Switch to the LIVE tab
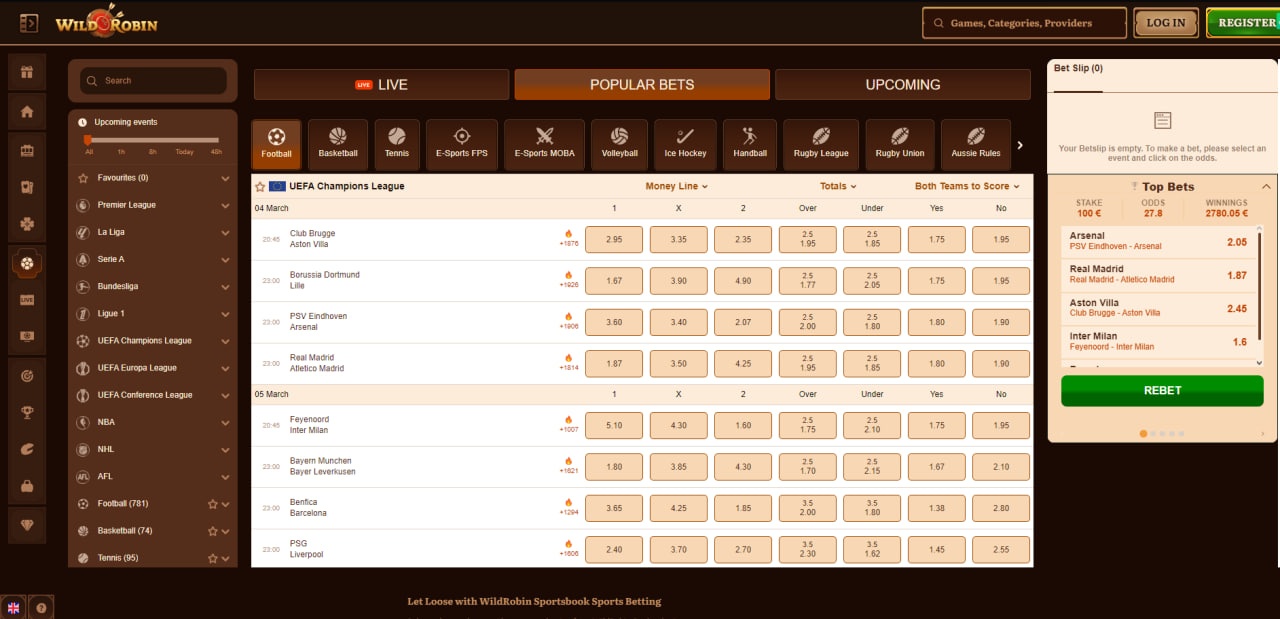Screen dimensions: 1280x619 click(x=381, y=85)
